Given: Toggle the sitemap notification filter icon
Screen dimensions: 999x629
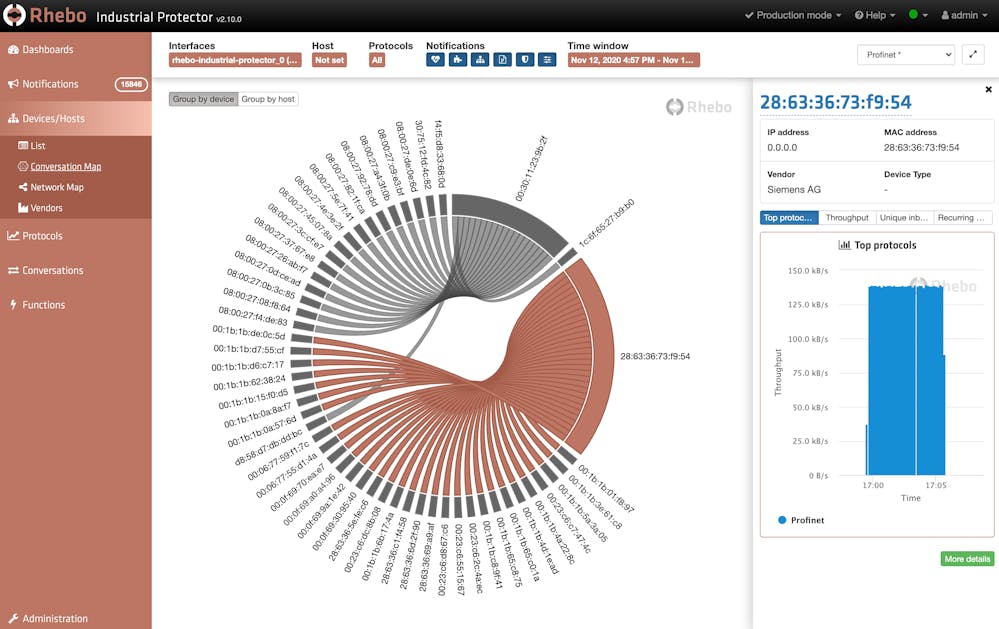Looking at the screenshot, I should [x=480, y=60].
